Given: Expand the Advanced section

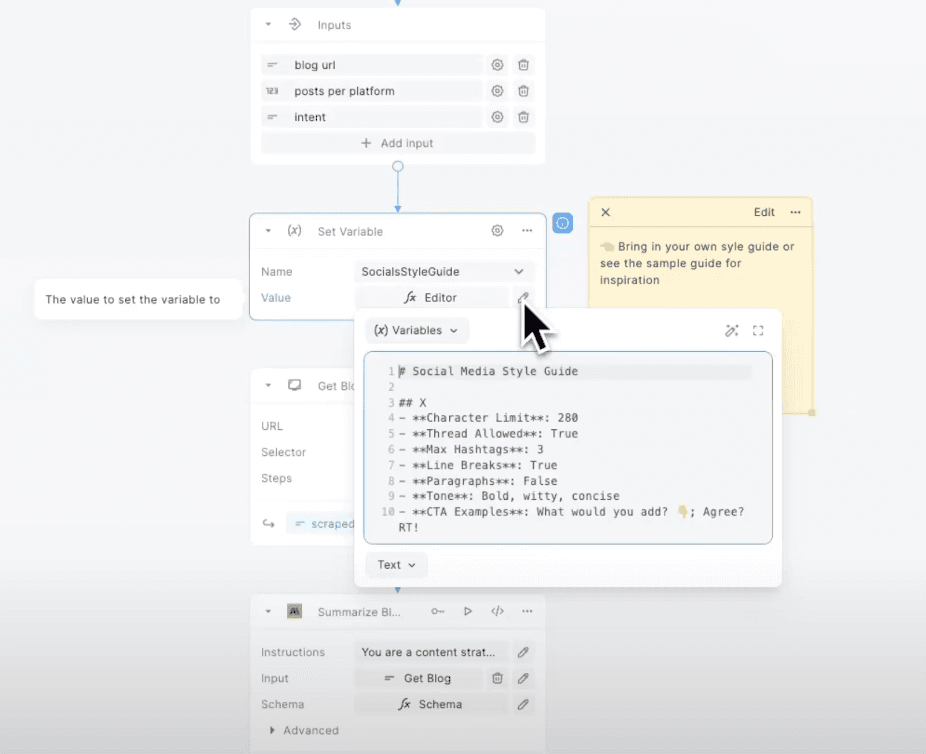Looking at the screenshot, I should pos(304,730).
